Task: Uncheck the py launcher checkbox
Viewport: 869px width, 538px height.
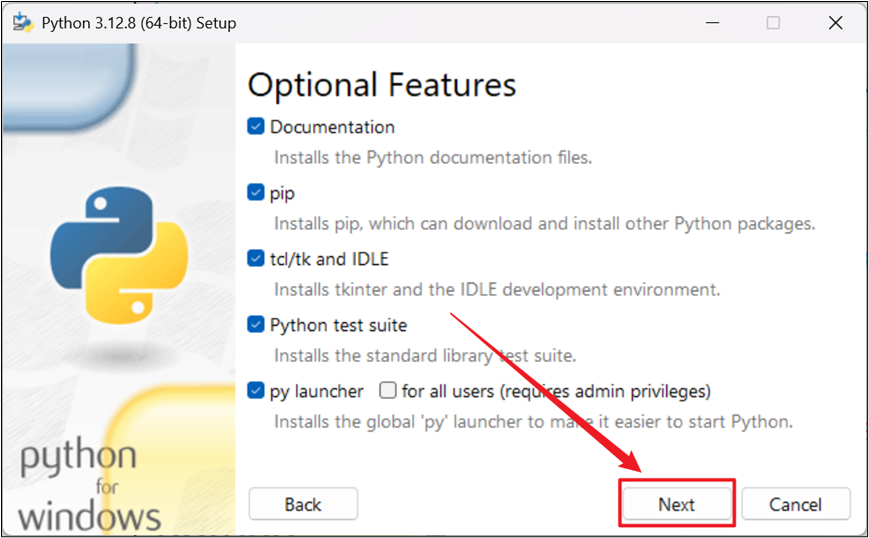Action: pyautogui.click(x=255, y=391)
